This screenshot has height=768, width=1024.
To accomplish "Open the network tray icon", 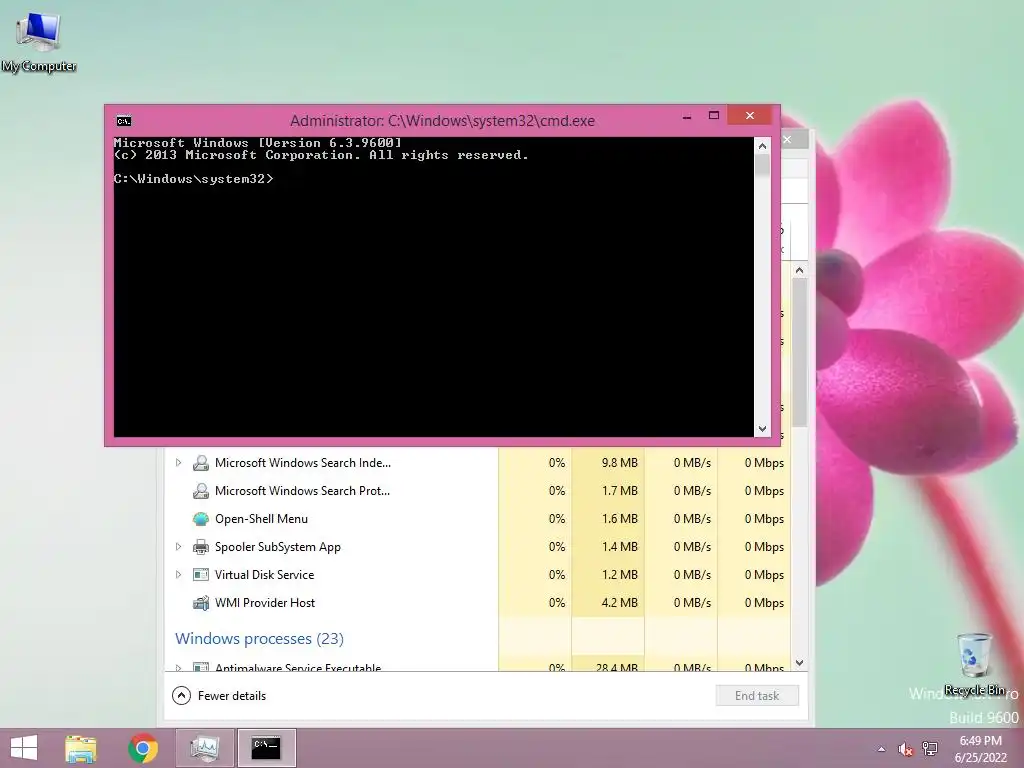I will [930, 749].
